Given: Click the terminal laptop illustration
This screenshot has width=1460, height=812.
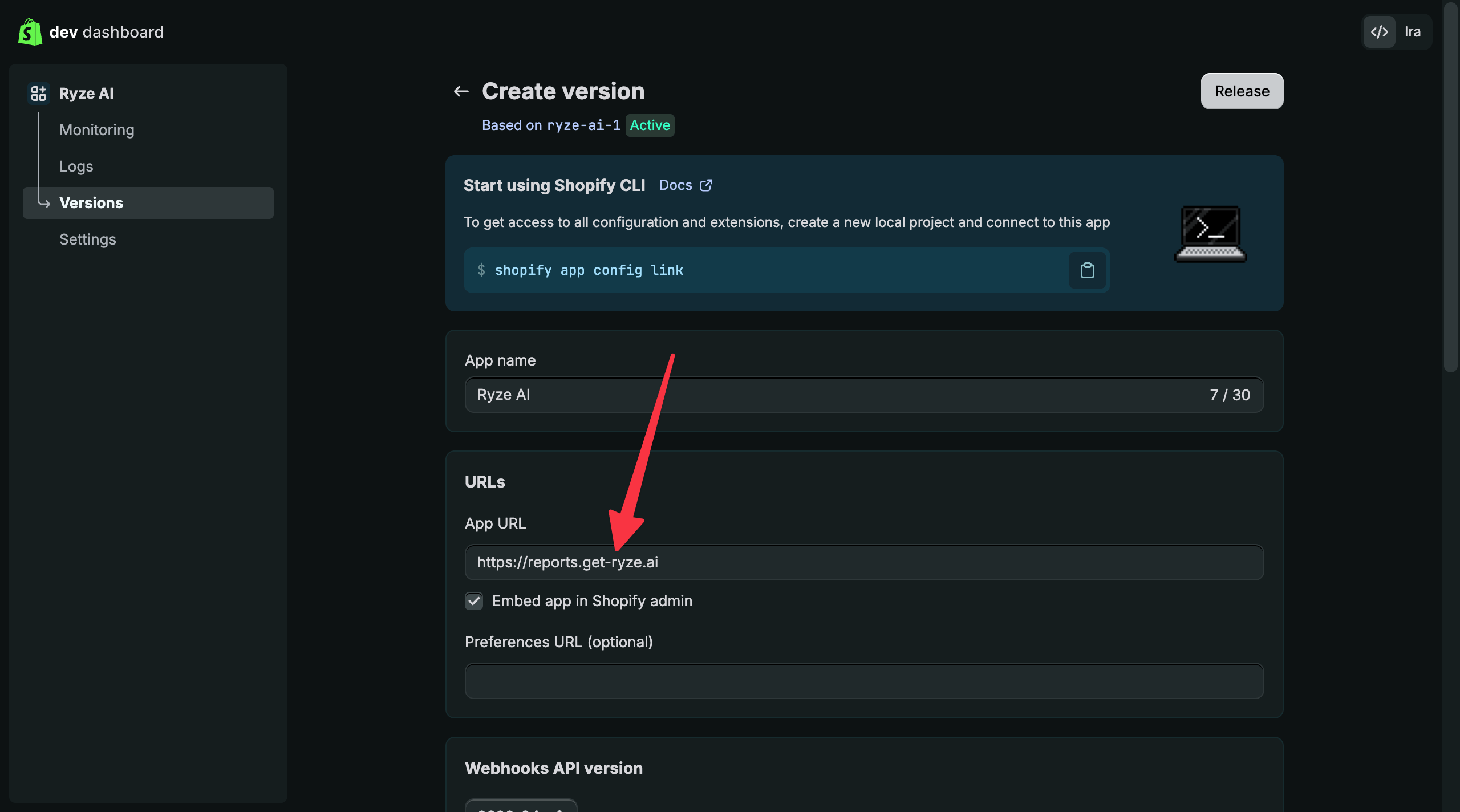Looking at the screenshot, I should 1211,234.
